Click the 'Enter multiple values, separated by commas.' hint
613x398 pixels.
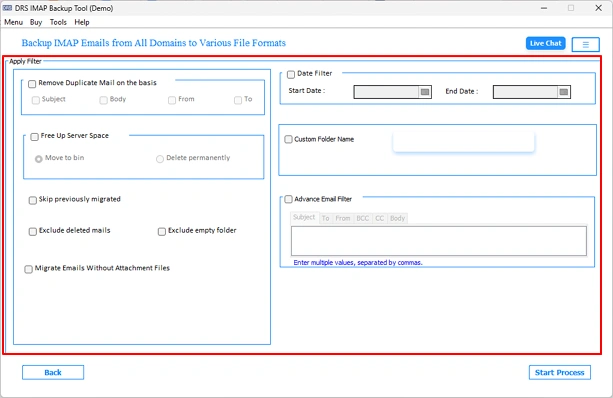[x=358, y=262]
